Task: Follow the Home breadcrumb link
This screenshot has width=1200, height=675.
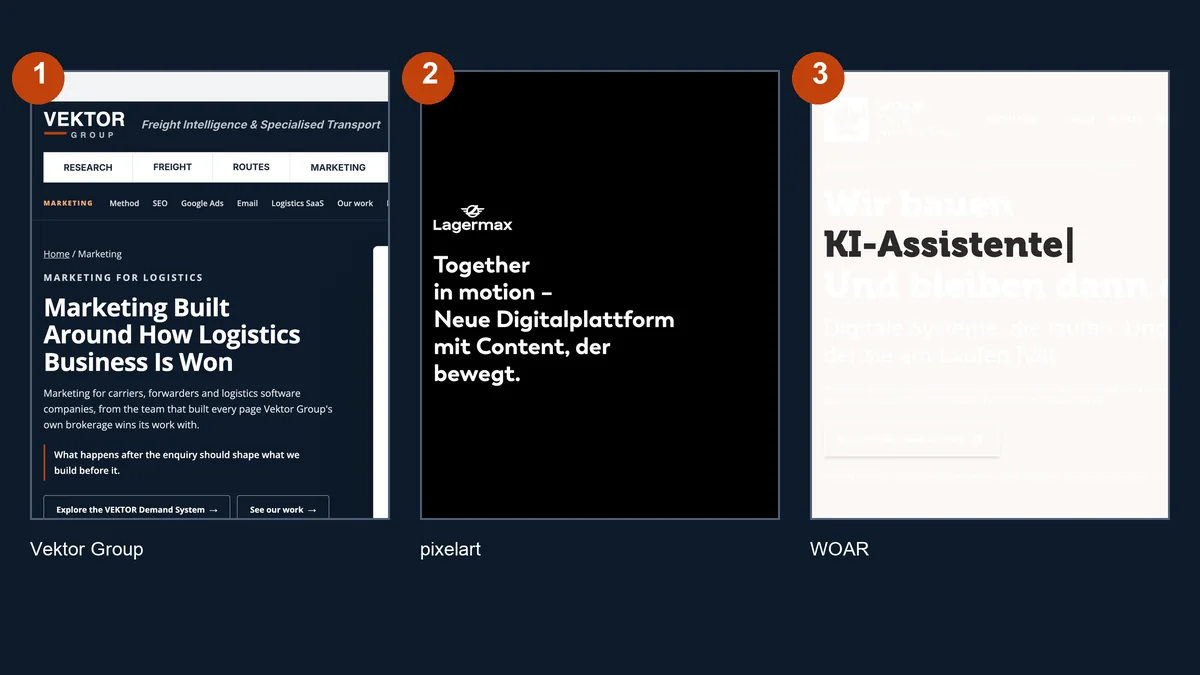Action: pos(56,254)
